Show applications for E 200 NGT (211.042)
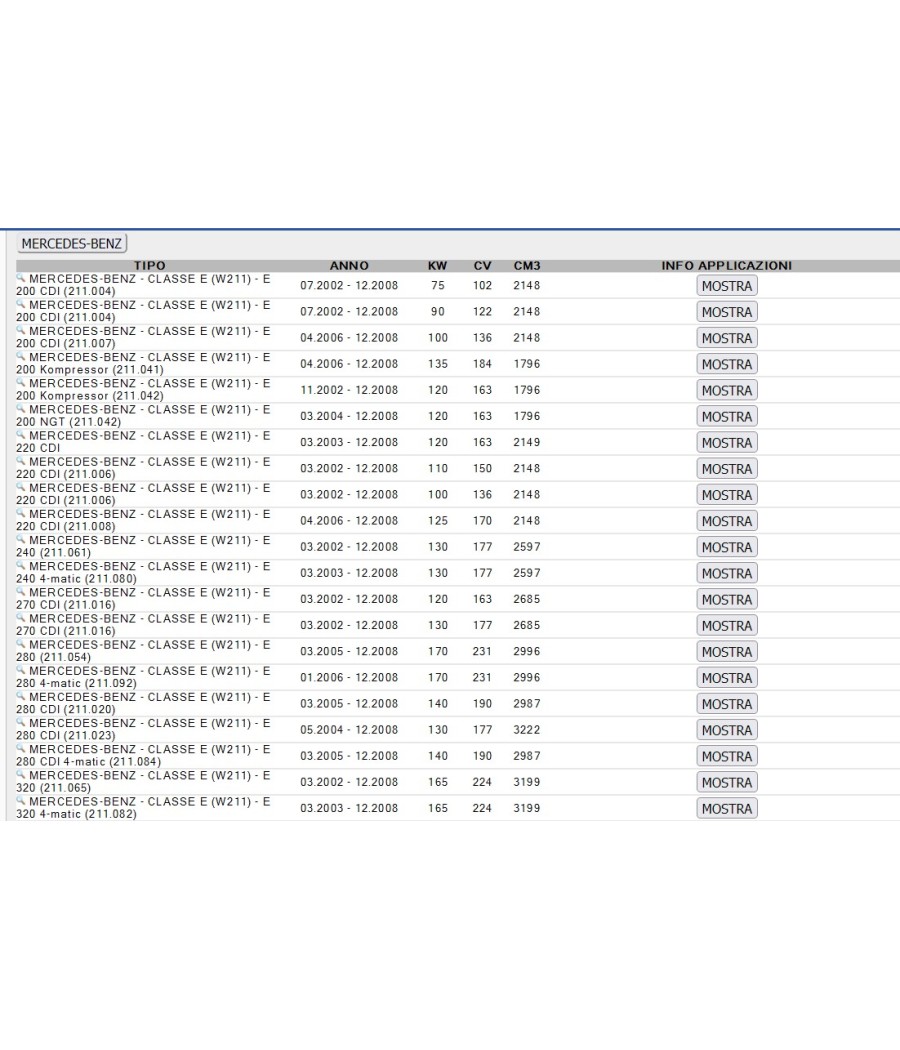The height and width of the screenshot is (1050, 900). (x=727, y=417)
